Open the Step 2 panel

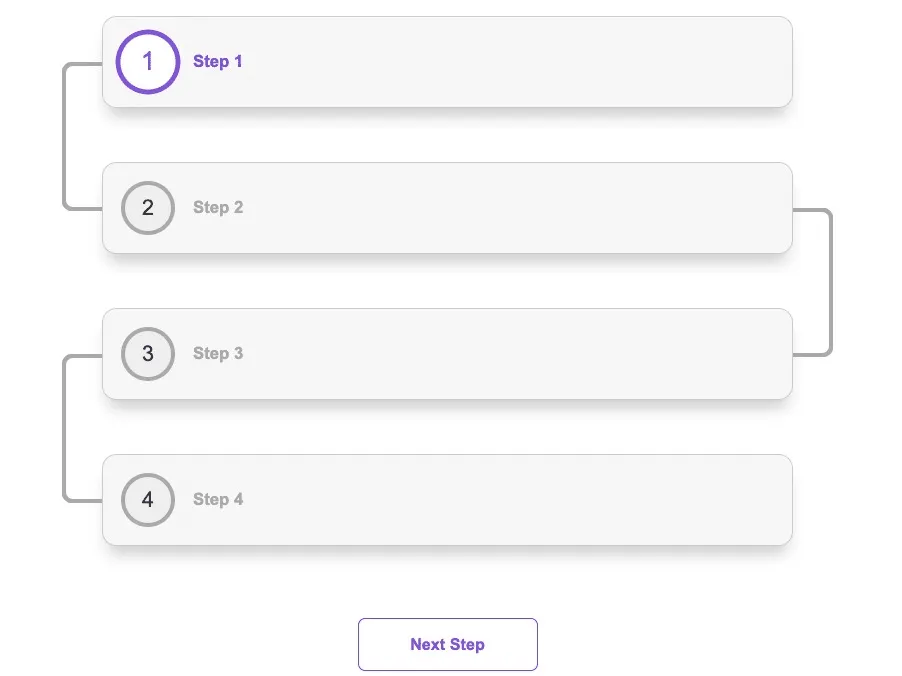pos(447,208)
